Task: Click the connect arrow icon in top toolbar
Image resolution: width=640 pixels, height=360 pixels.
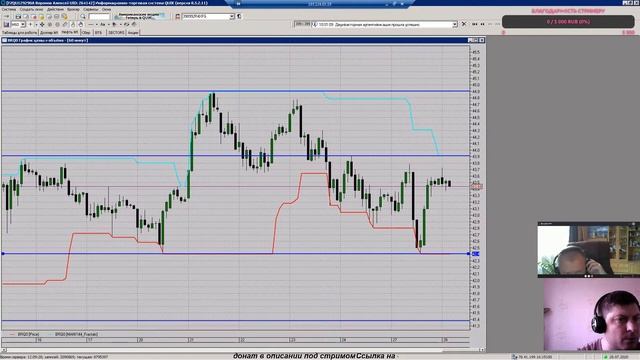Action: coord(6,17)
